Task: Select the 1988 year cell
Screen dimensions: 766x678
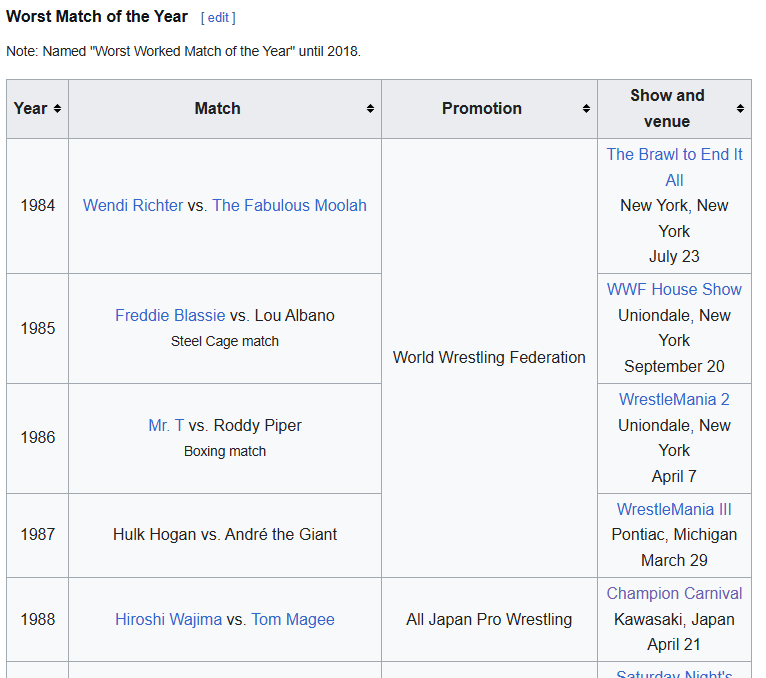Action: point(38,619)
